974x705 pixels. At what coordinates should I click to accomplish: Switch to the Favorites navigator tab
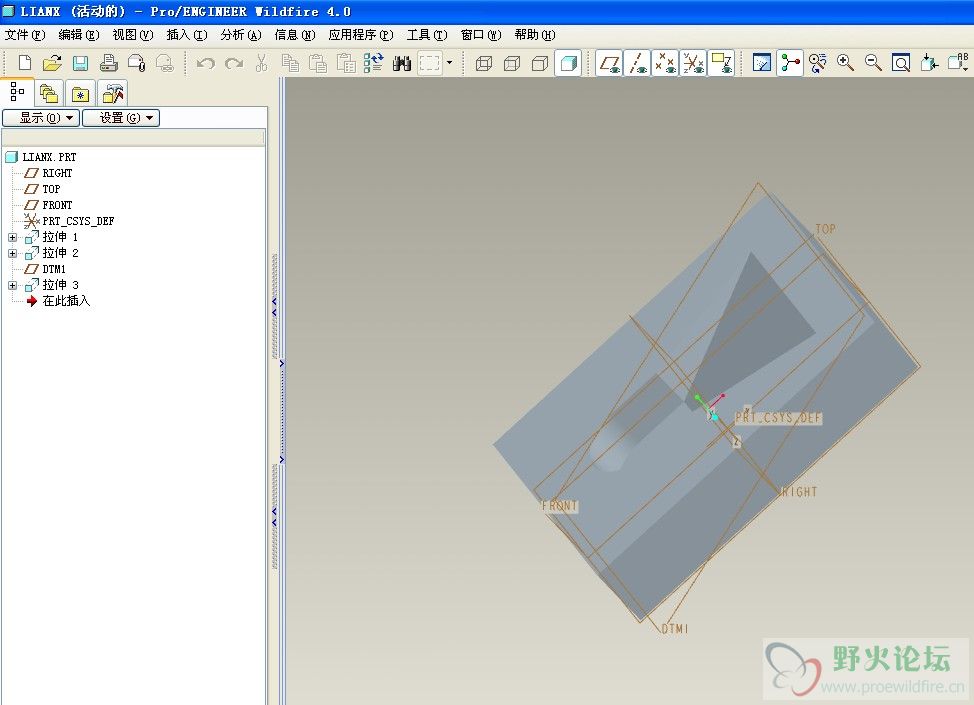[x=80, y=93]
